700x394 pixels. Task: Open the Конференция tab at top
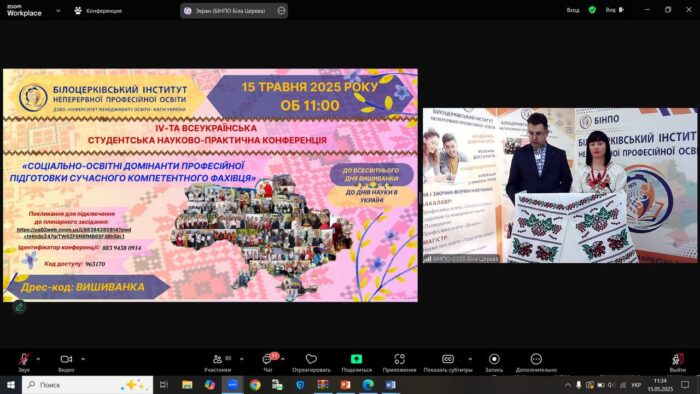pyautogui.click(x=98, y=11)
